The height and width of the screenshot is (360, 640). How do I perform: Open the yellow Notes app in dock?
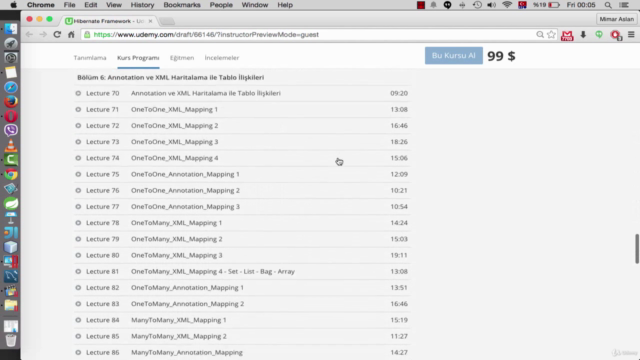pos(11,73)
